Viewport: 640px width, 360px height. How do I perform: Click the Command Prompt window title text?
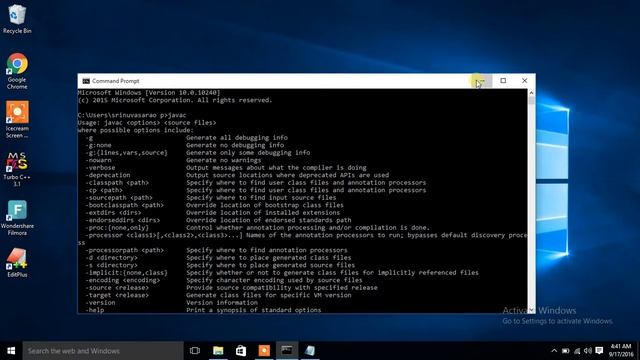point(116,81)
